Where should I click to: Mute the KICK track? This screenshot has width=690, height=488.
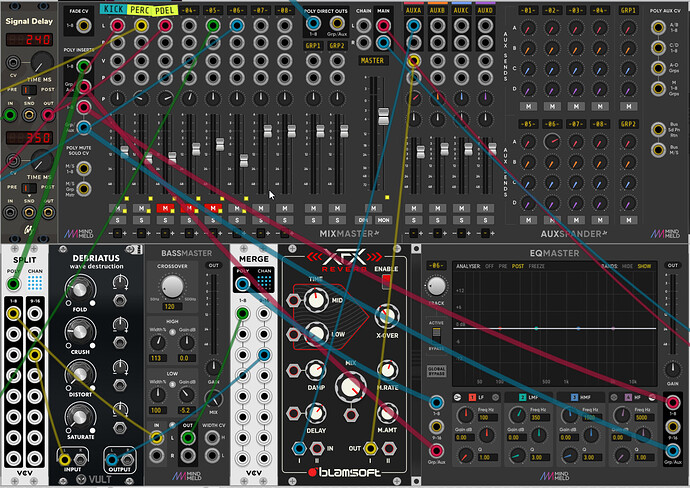click(x=117, y=208)
